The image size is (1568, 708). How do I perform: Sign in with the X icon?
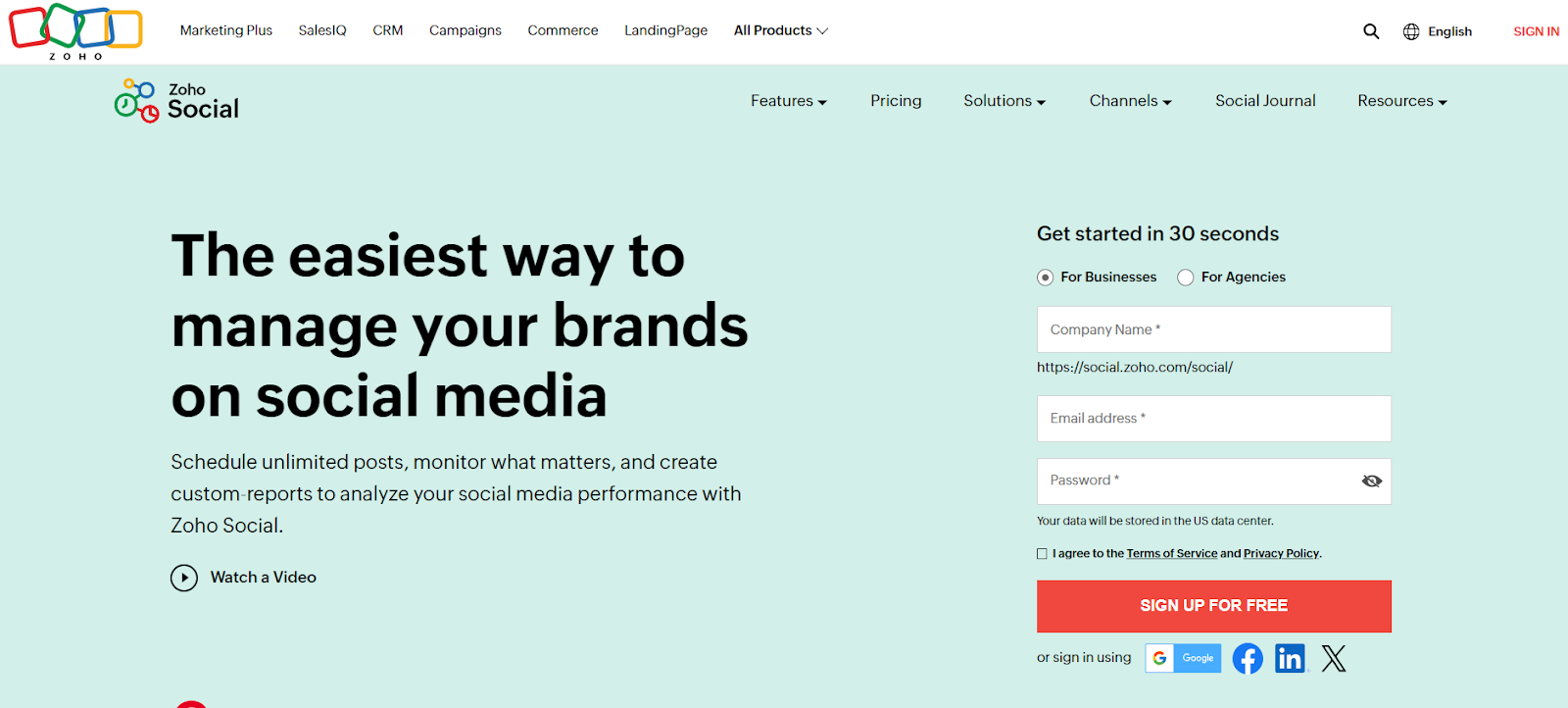click(1334, 658)
